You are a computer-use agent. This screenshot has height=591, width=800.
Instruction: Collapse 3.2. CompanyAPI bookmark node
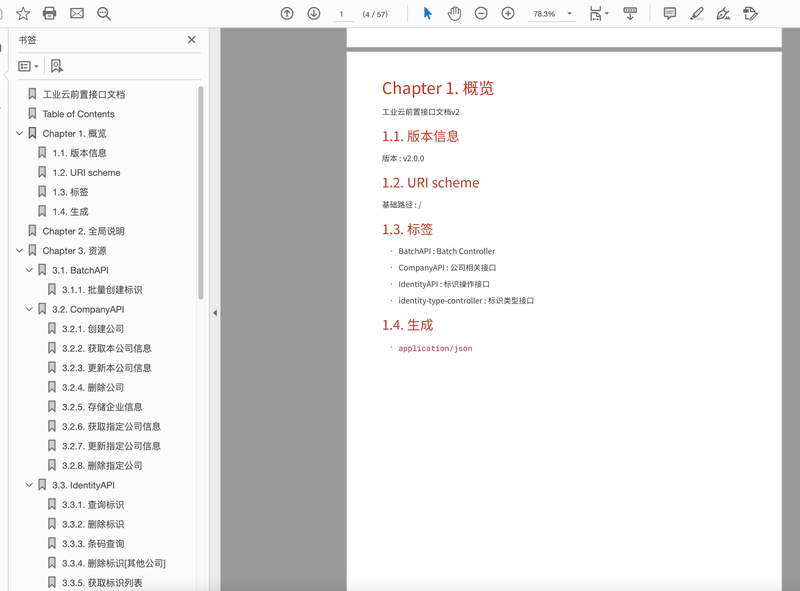(x=29, y=309)
